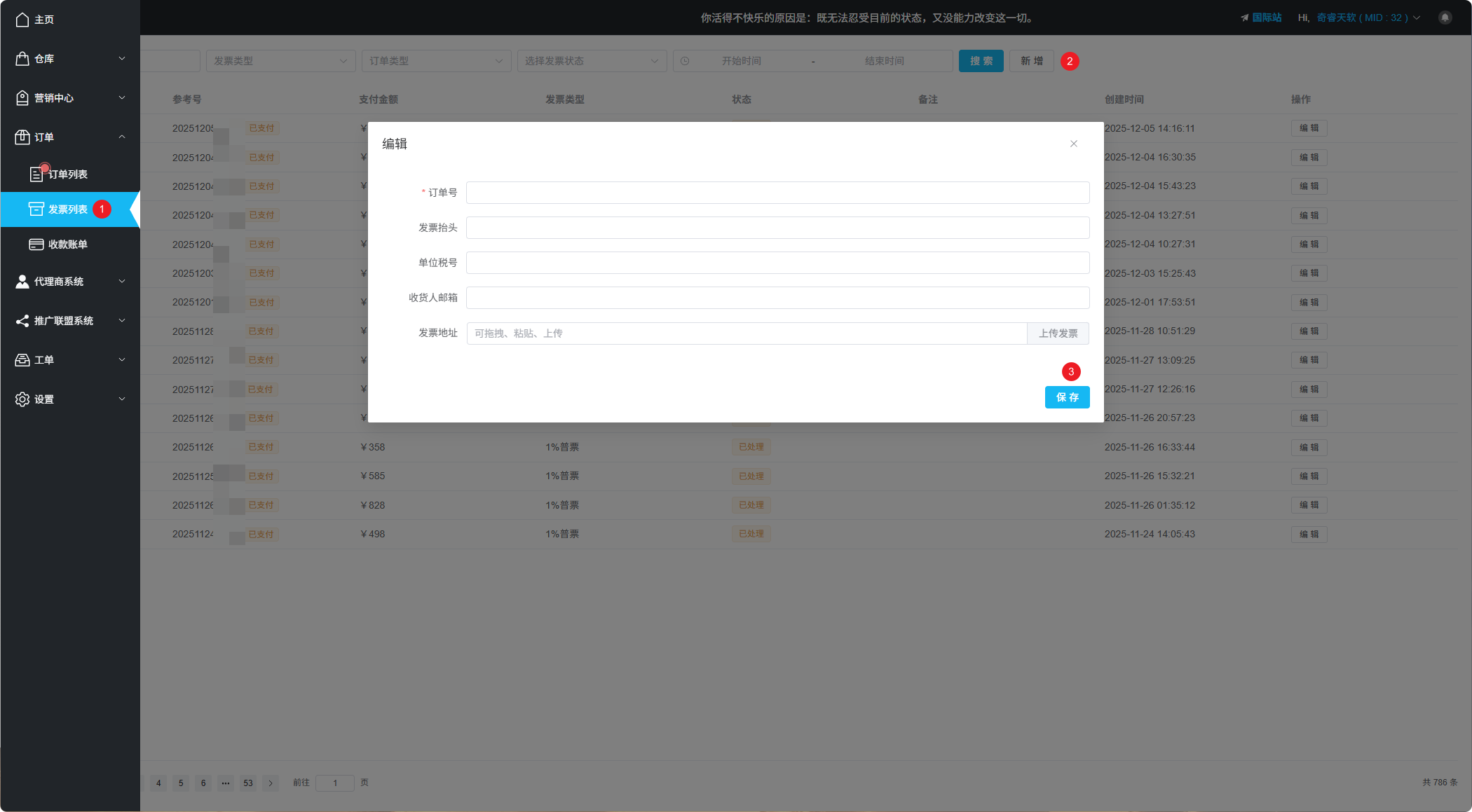The image size is (1472, 812).
Task: Click the 保存 save button in dialog
Action: point(1067,397)
